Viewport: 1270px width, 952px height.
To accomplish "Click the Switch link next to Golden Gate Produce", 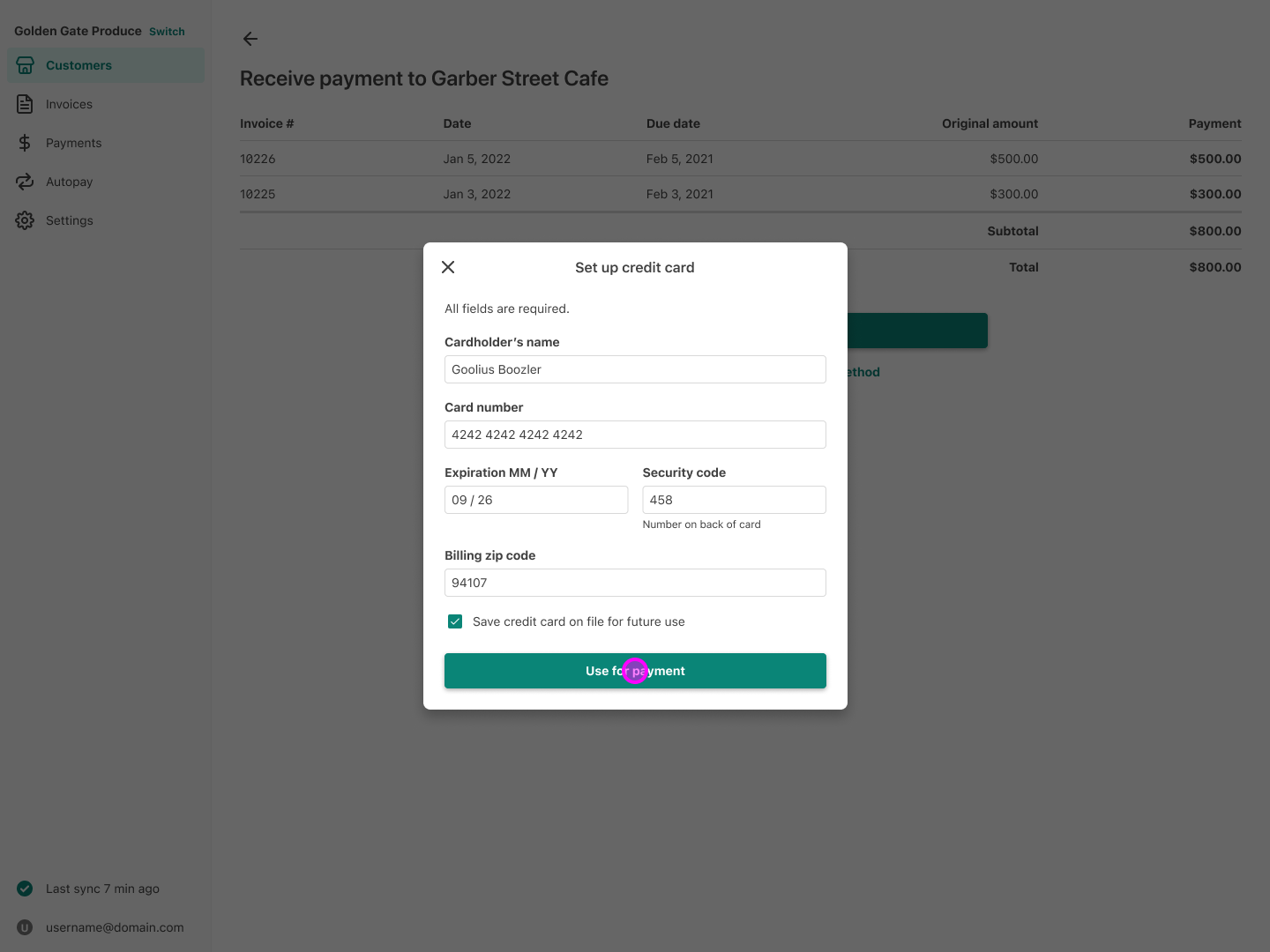I will click(167, 31).
